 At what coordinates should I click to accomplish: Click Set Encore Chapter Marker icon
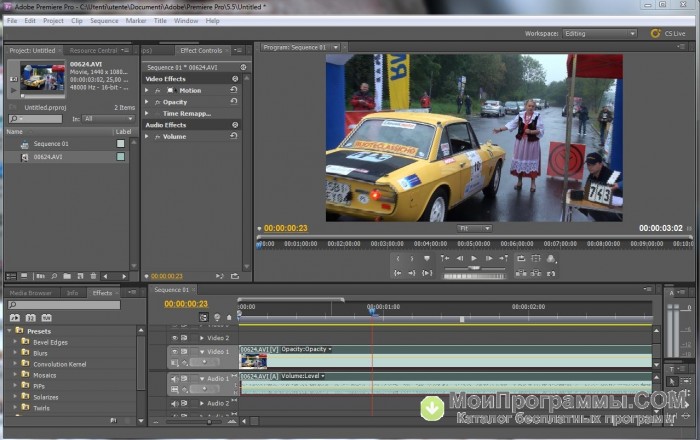pyautogui.click(x=217, y=317)
